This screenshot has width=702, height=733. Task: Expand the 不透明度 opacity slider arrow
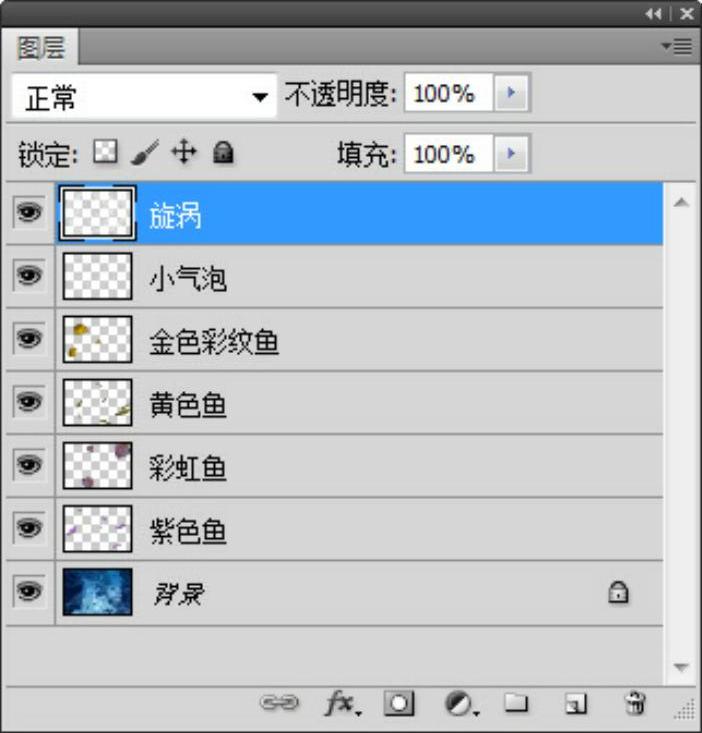point(513,94)
